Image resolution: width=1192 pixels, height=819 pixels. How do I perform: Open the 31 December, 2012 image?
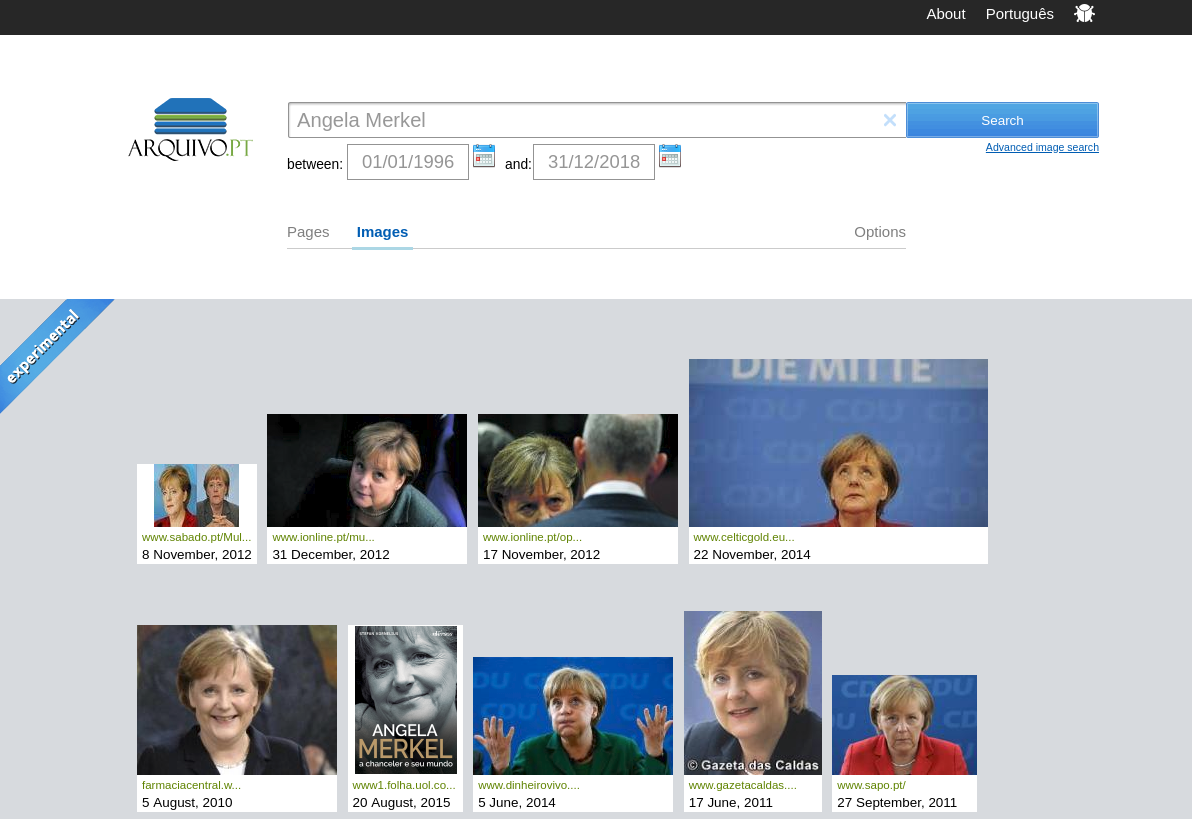point(366,470)
